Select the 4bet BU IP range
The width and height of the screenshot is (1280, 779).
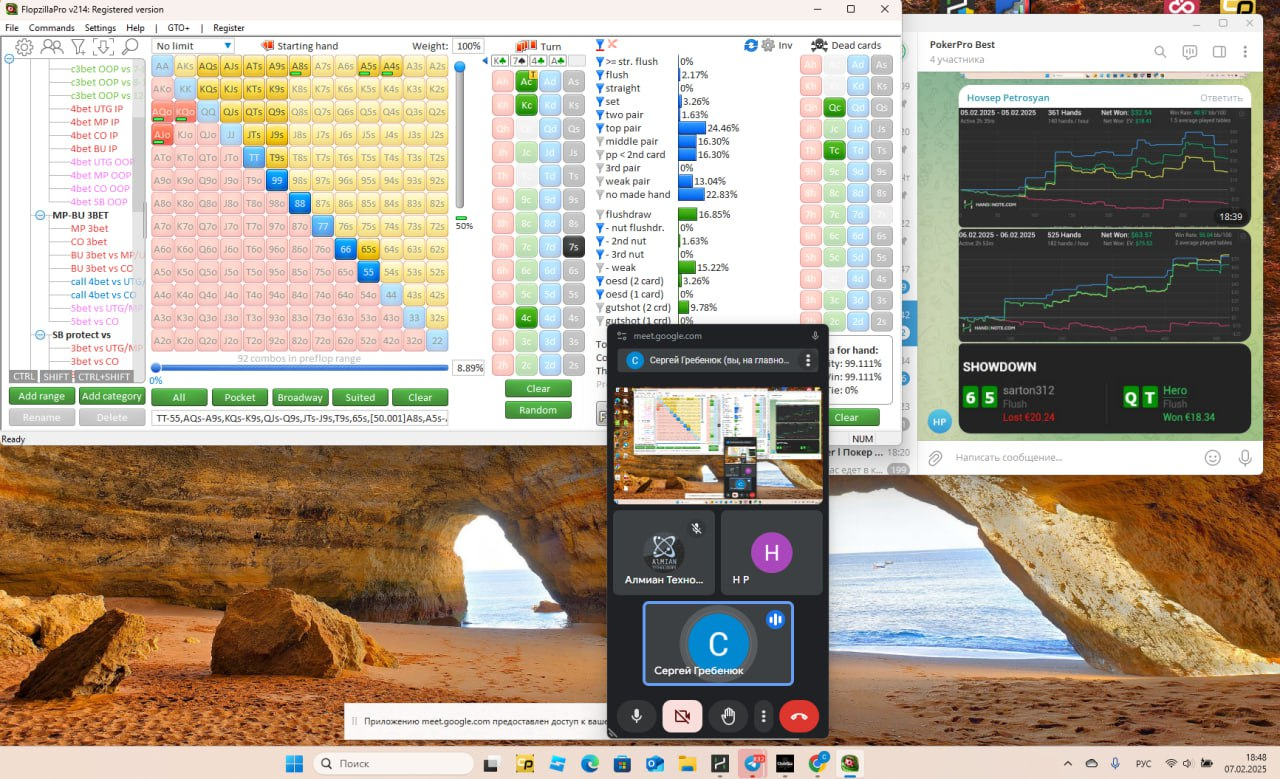click(x=94, y=149)
